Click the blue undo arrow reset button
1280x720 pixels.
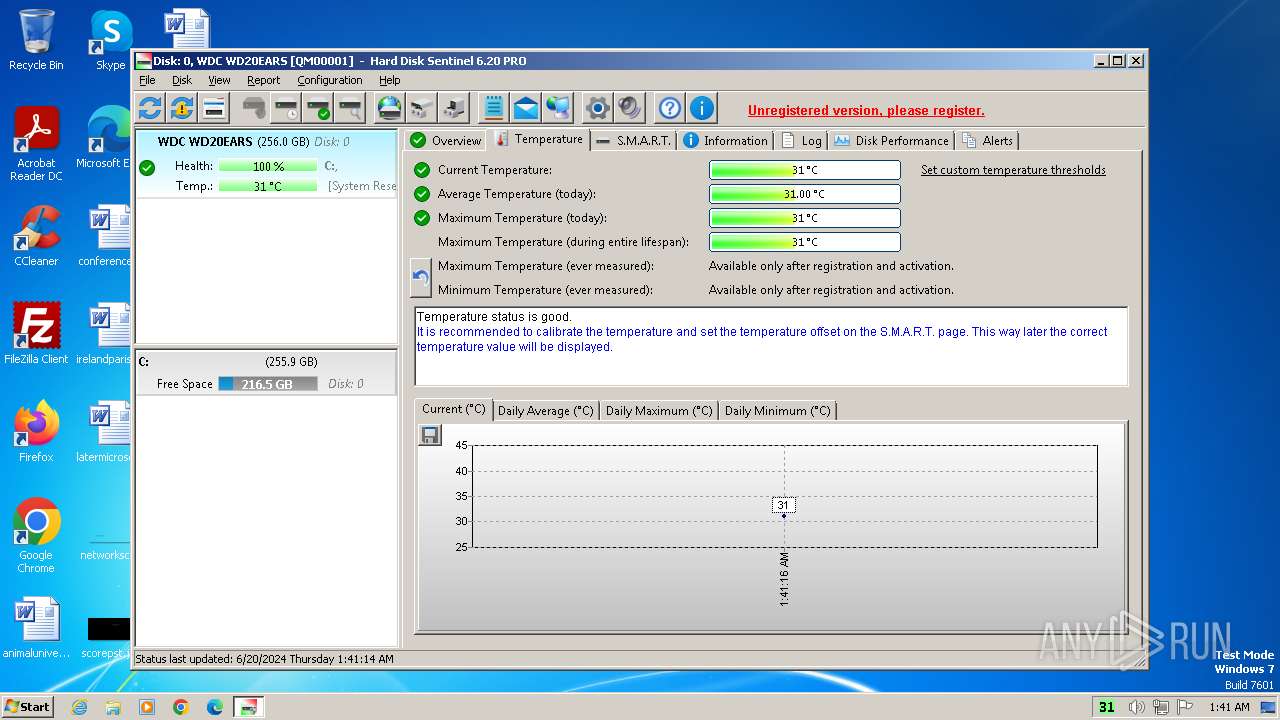tap(421, 278)
